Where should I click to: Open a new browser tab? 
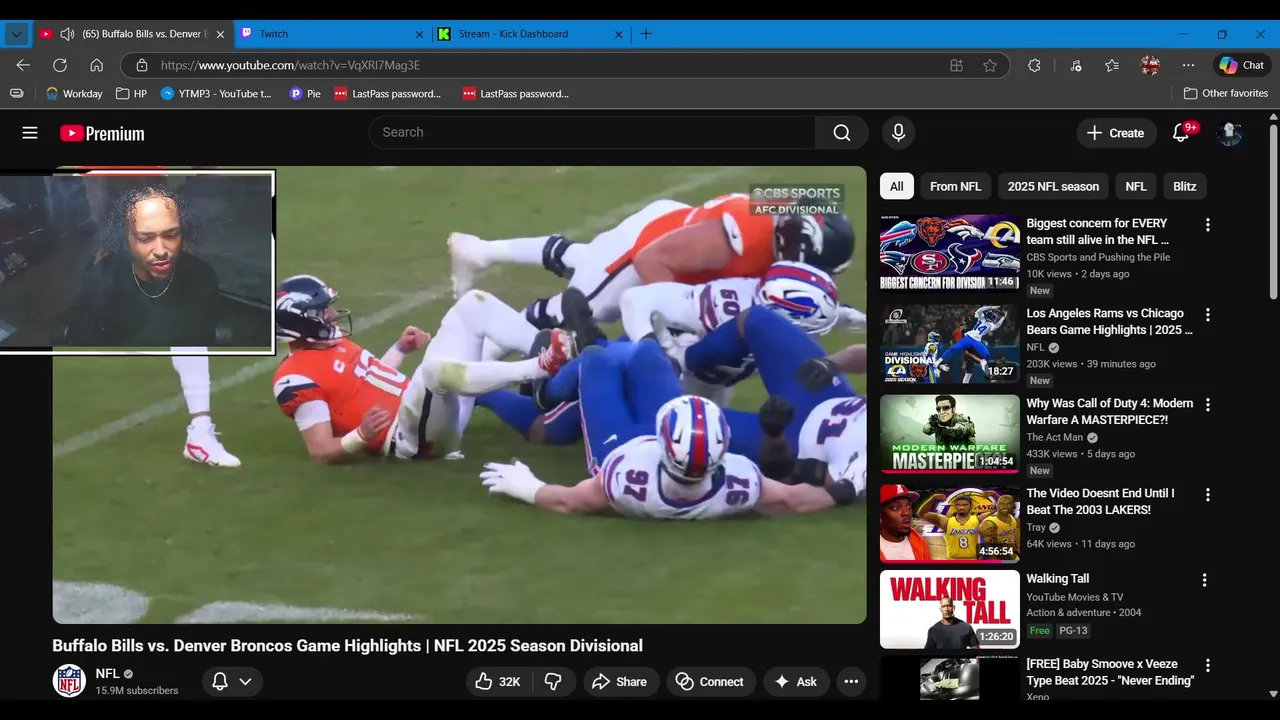[646, 34]
